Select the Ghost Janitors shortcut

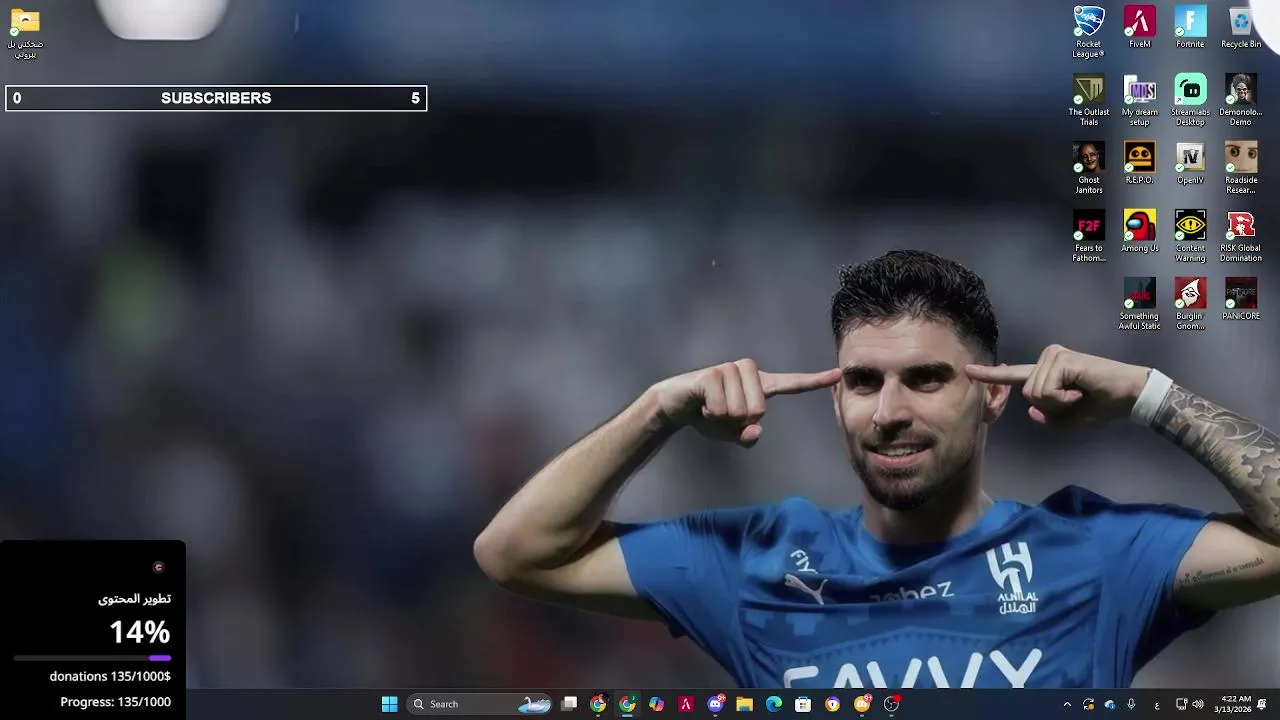[1088, 168]
